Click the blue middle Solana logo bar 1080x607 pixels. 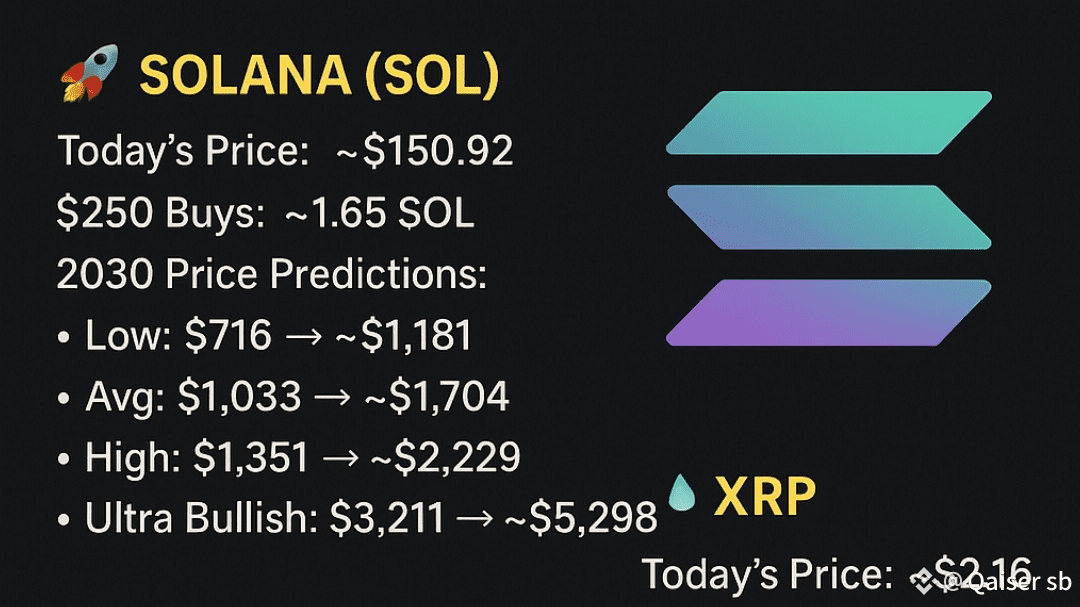(x=829, y=217)
